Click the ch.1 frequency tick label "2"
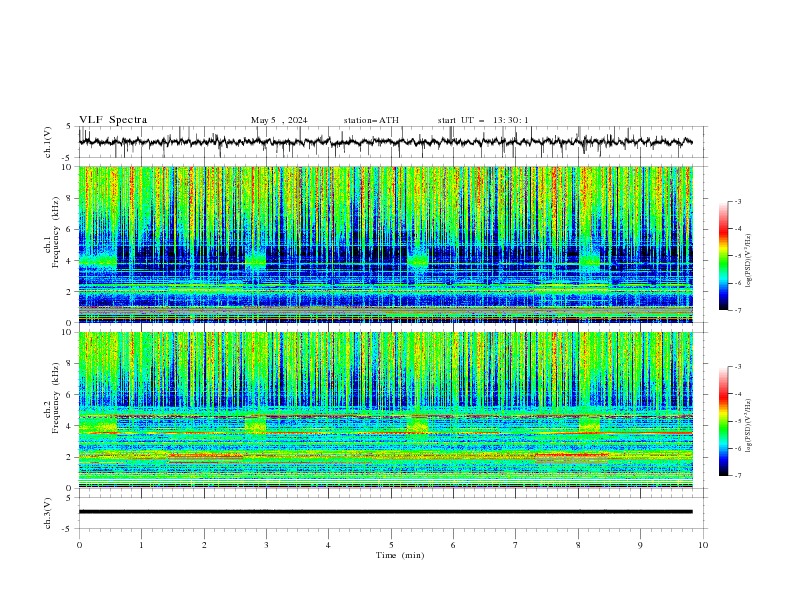This screenshot has width=792, height=612. click(70, 291)
